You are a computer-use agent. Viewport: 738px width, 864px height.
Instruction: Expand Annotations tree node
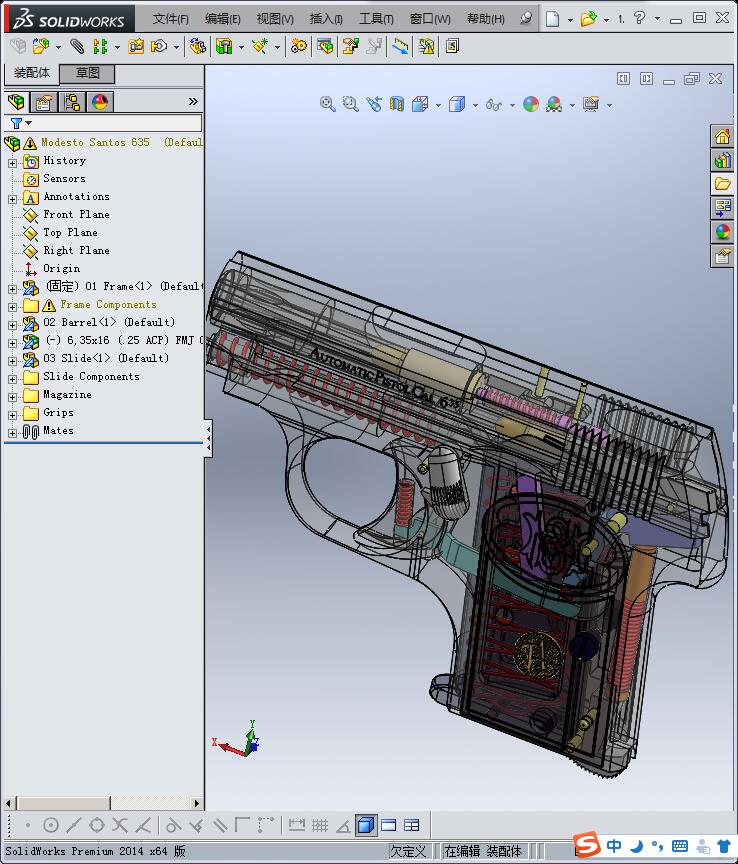[x=13, y=199]
